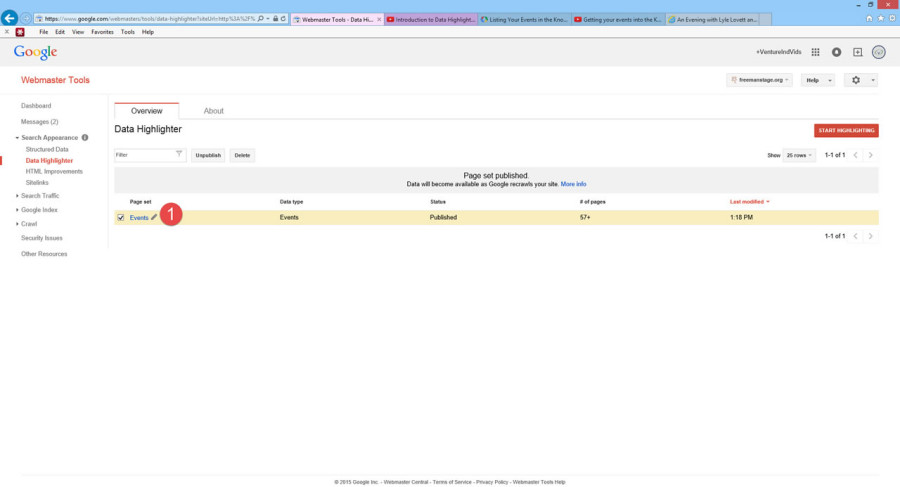Toggle the Events row checkbox
This screenshot has height=487, width=900.
(121, 218)
